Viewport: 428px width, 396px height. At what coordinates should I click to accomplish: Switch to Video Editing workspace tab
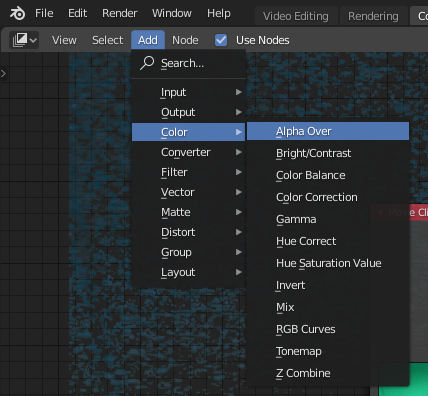[296, 16]
